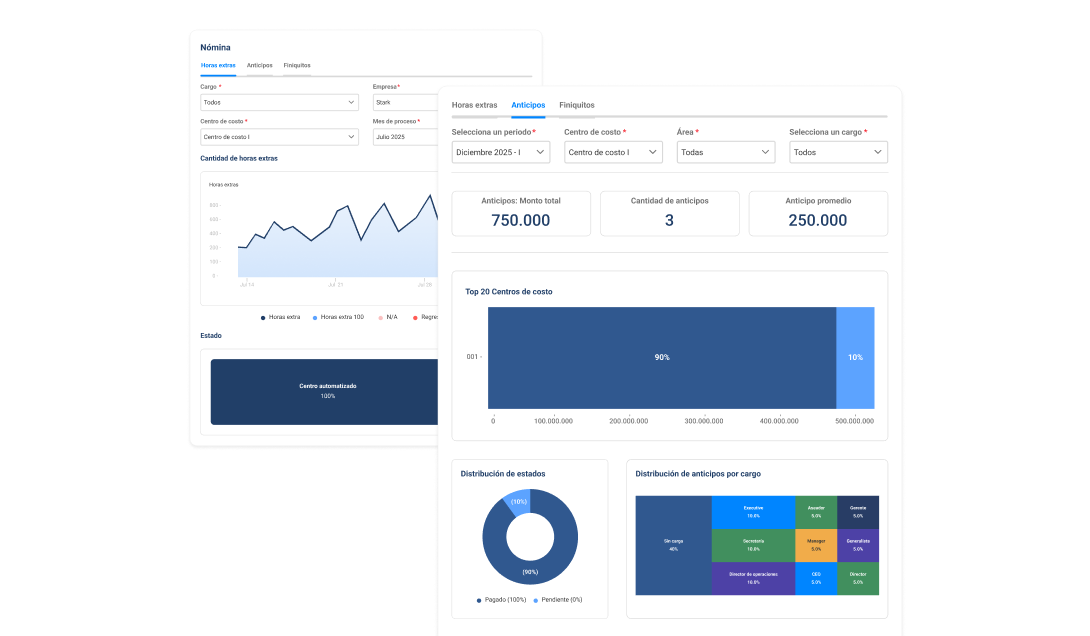Expand the Mes de proceso dropdown
The height and width of the screenshot is (636, 1090).
coord(405,137)
